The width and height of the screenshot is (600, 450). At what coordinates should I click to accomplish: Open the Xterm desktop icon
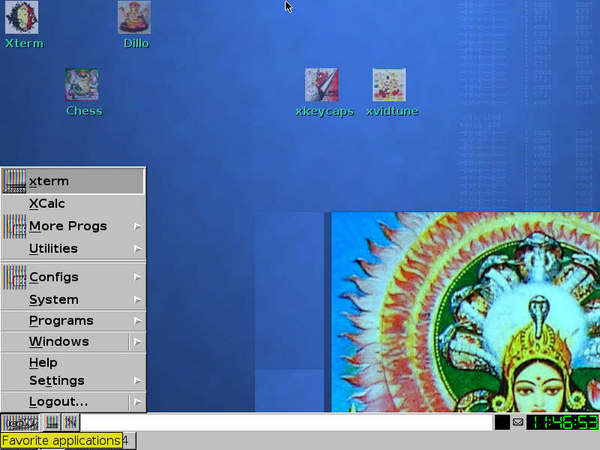coord(22,18)
